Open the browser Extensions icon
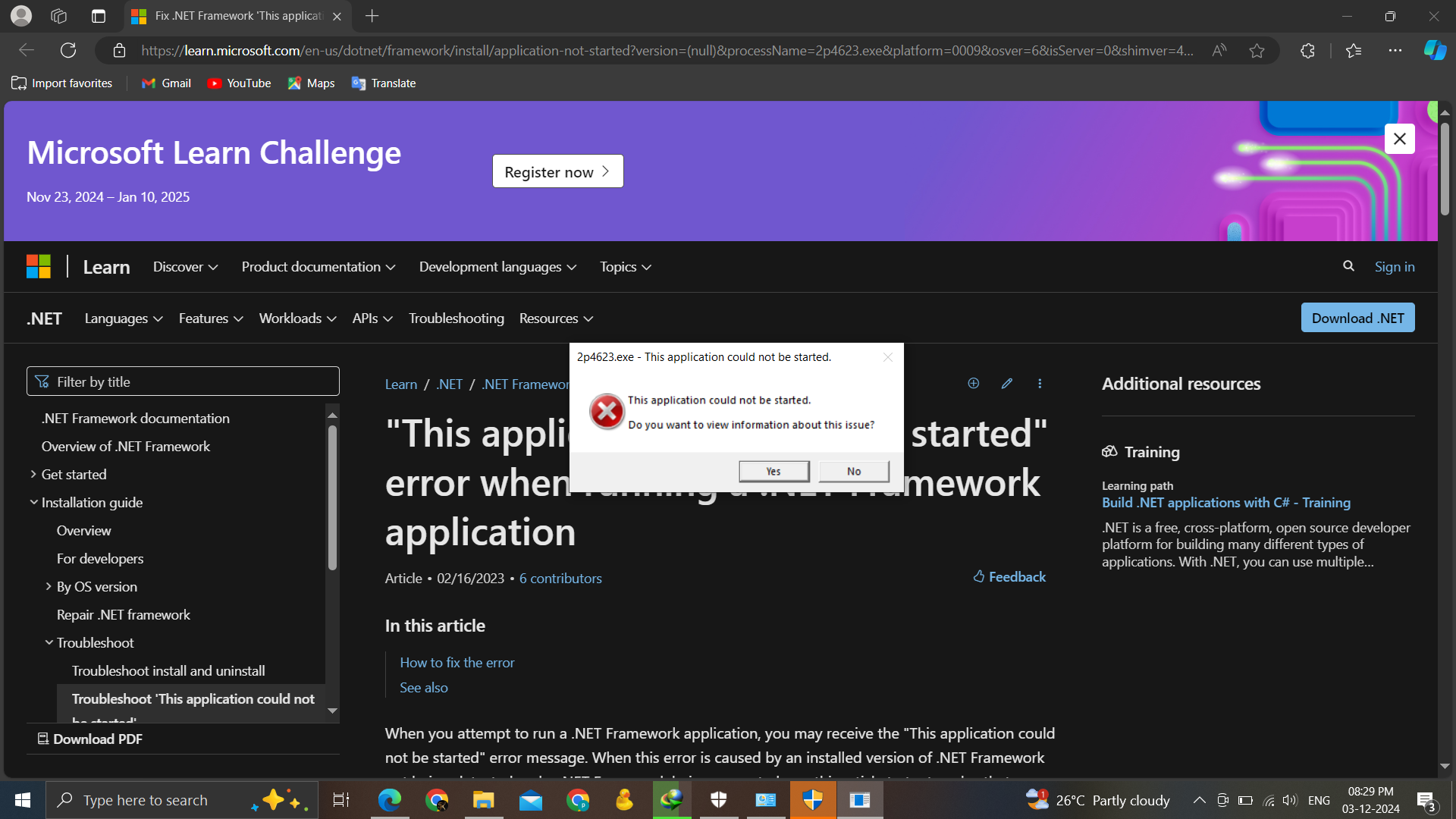 coord(1307,51)
